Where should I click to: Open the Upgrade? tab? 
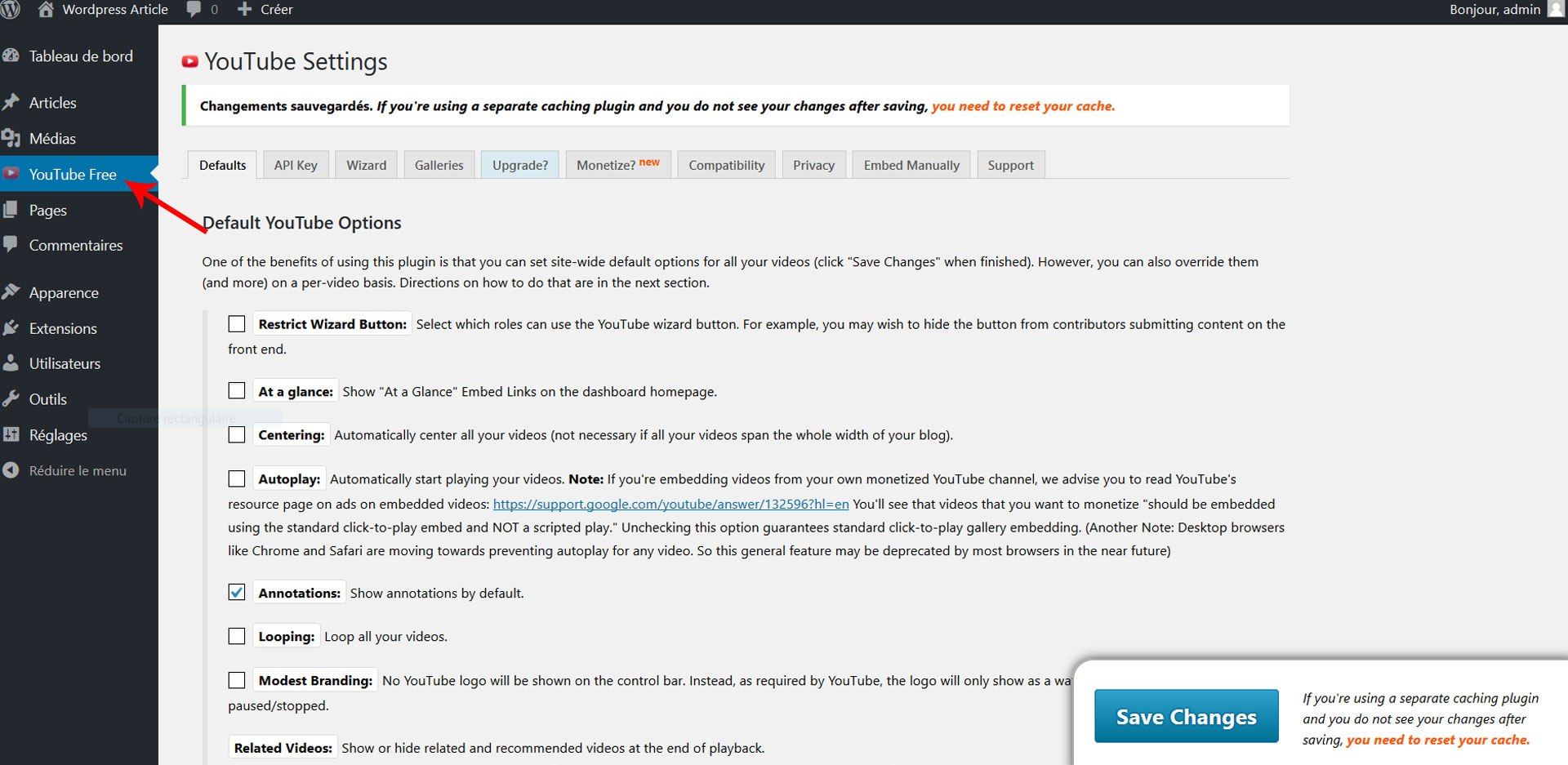[x=520, y=165]
